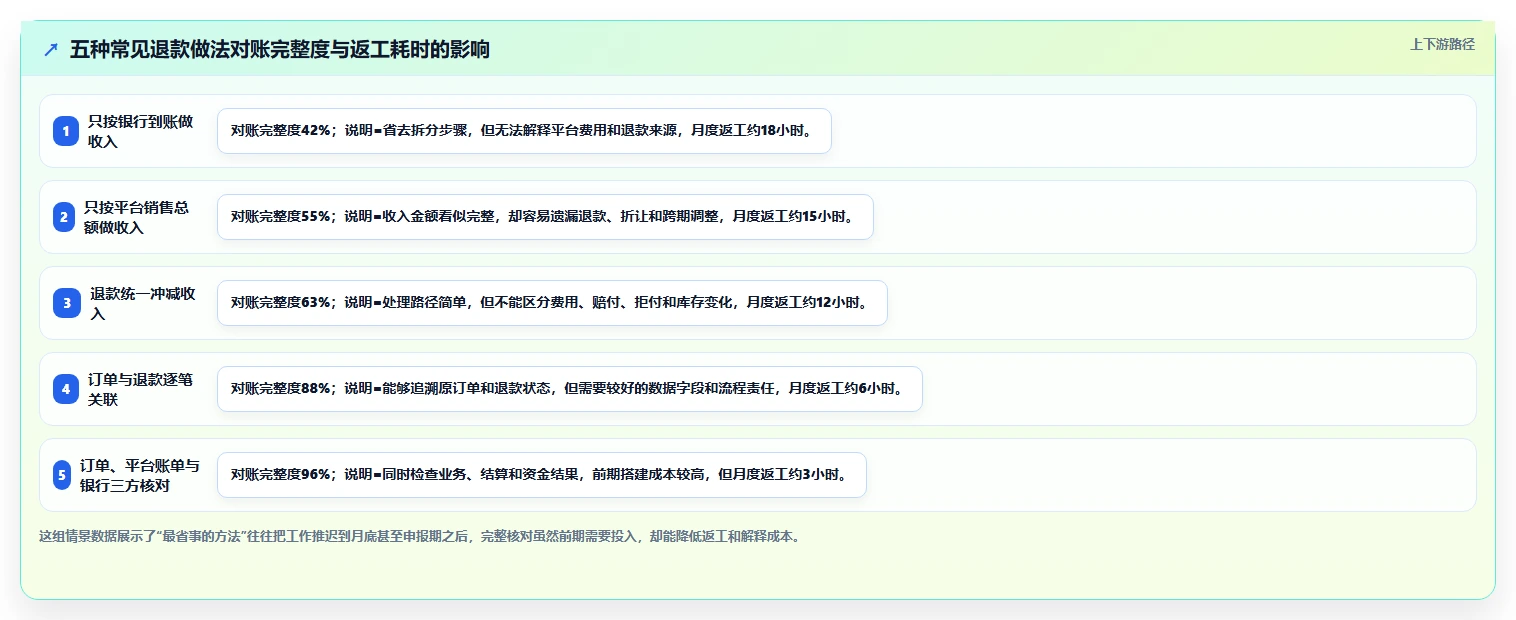The width and height of the screenshot is (1516, 620).
Task: Click the number 2 badge
Action: (64, 217)
